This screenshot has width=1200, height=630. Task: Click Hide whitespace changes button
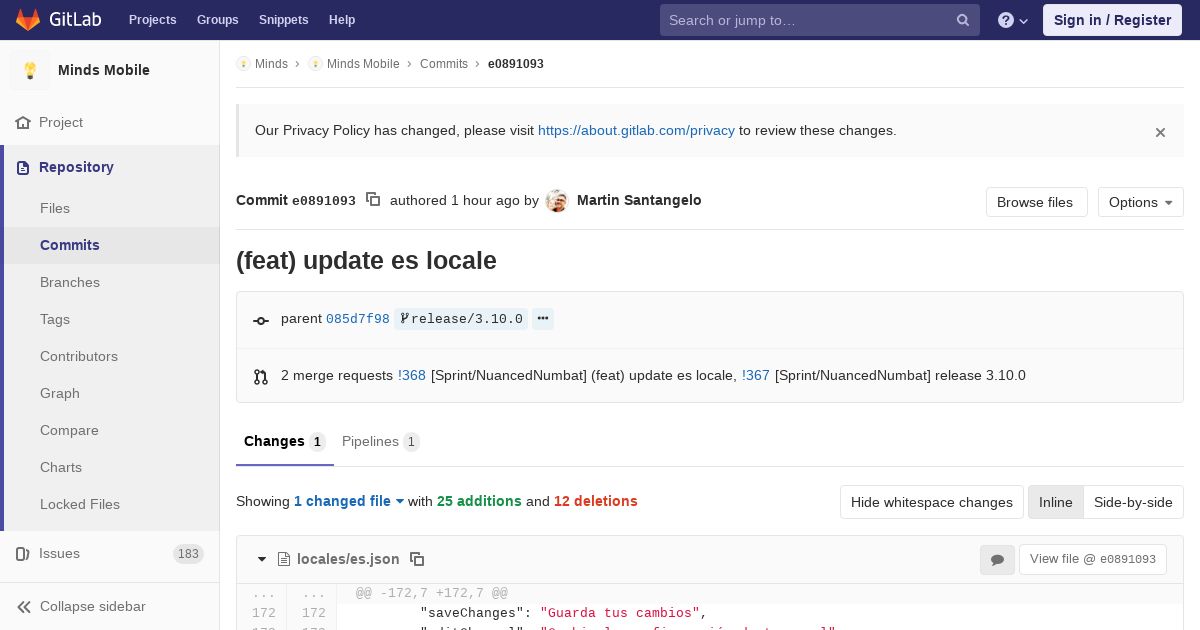pos(931,502)
